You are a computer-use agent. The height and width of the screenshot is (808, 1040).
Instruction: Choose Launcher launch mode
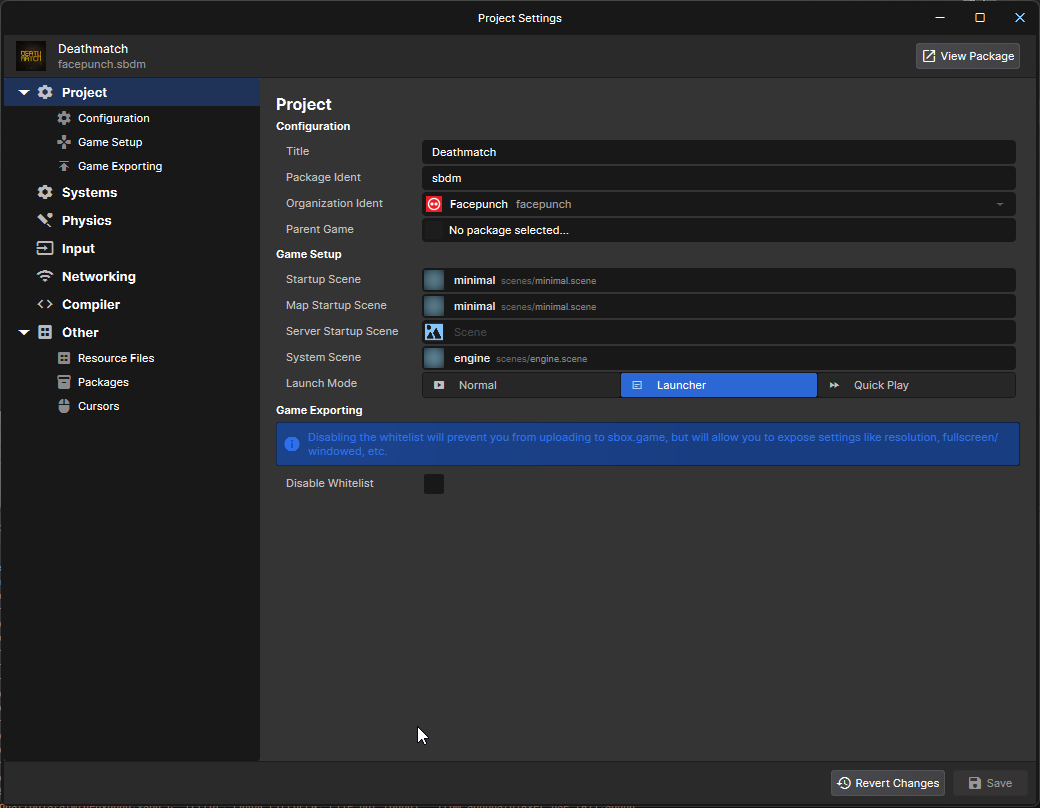[718, 385]
